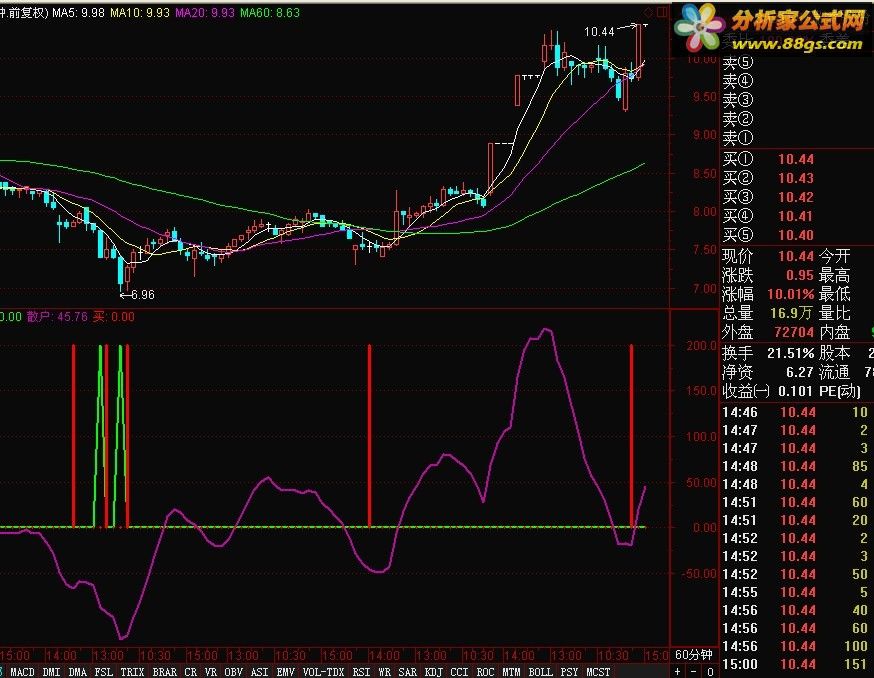This screenshot has height=678, width=874.
Task: Click the MA10: 9.93 moving average label
Action: coord(139,12)
